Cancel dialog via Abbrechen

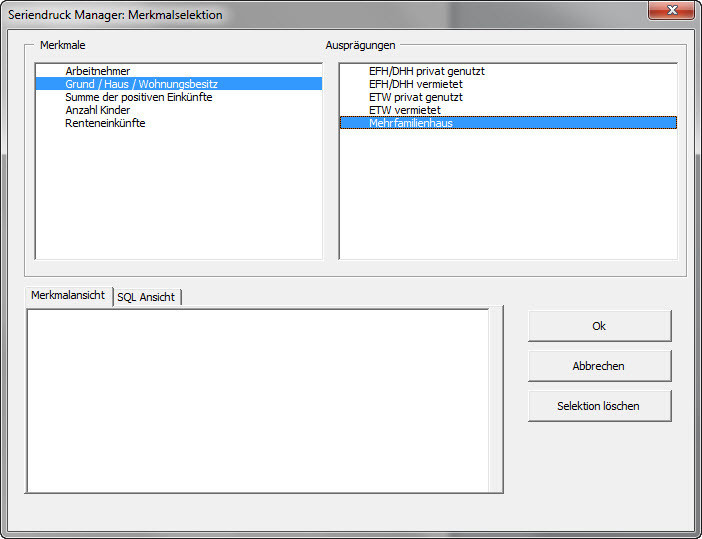(599, 366)
